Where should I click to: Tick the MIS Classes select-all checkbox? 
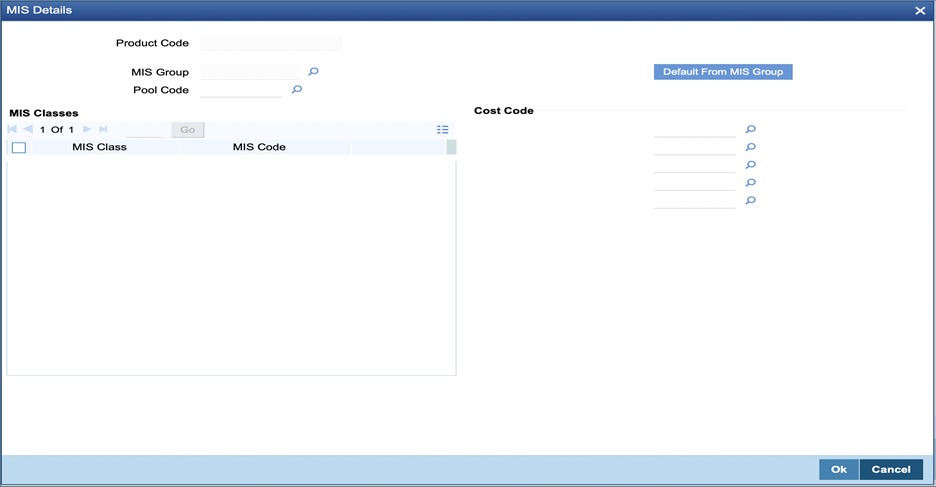point(19,147)
